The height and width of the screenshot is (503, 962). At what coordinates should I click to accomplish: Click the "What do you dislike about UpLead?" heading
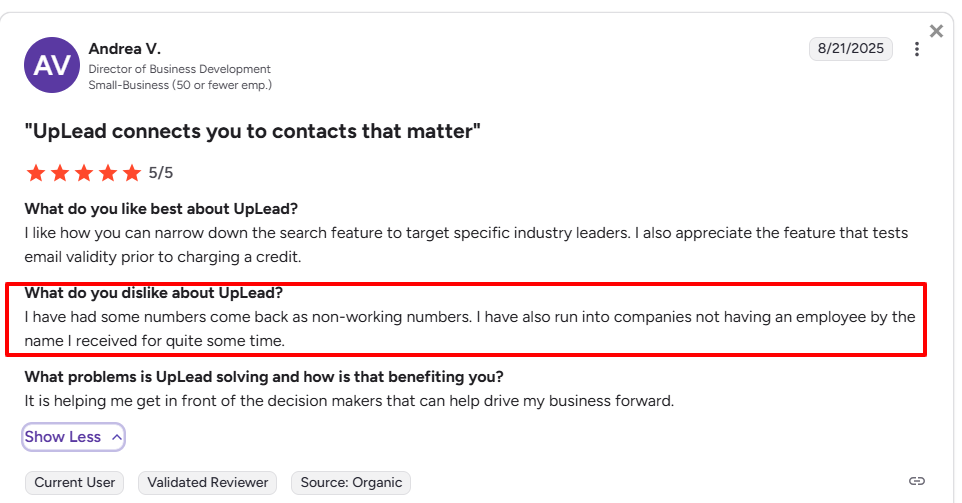tap(153, 293)
